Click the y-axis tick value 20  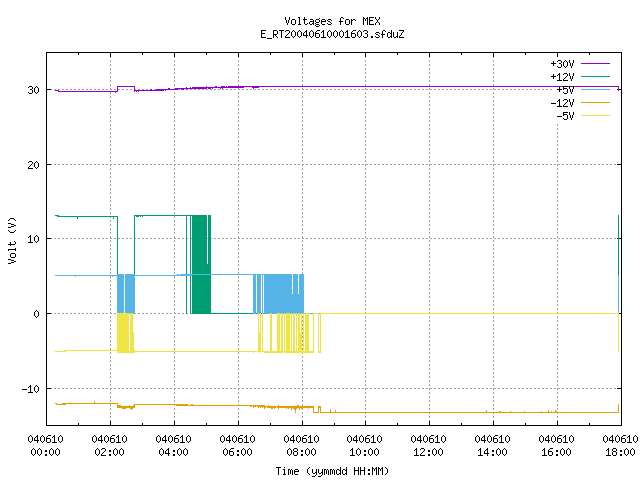click(33, 165)
